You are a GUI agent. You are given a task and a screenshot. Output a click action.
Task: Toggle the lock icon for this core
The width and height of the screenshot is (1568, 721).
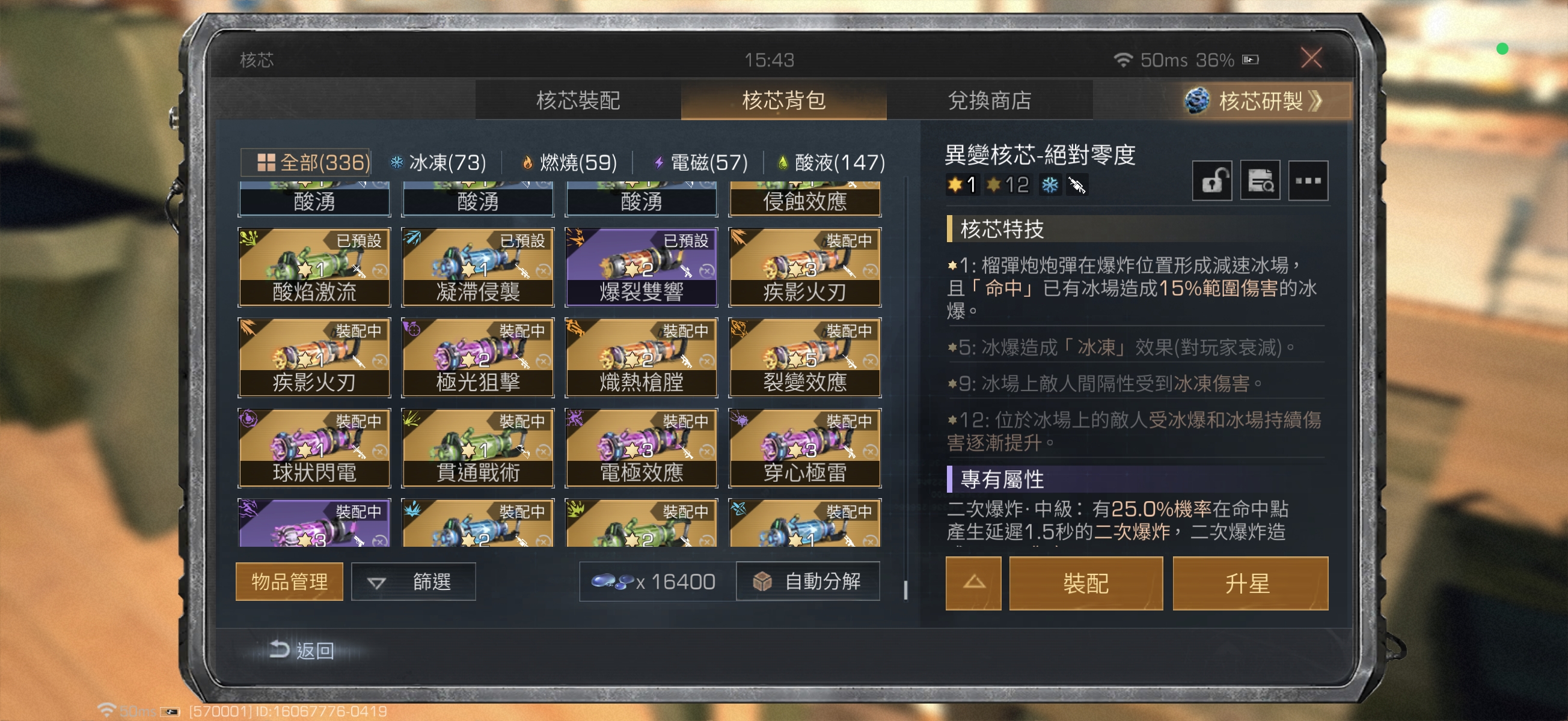coord(1212,181)
